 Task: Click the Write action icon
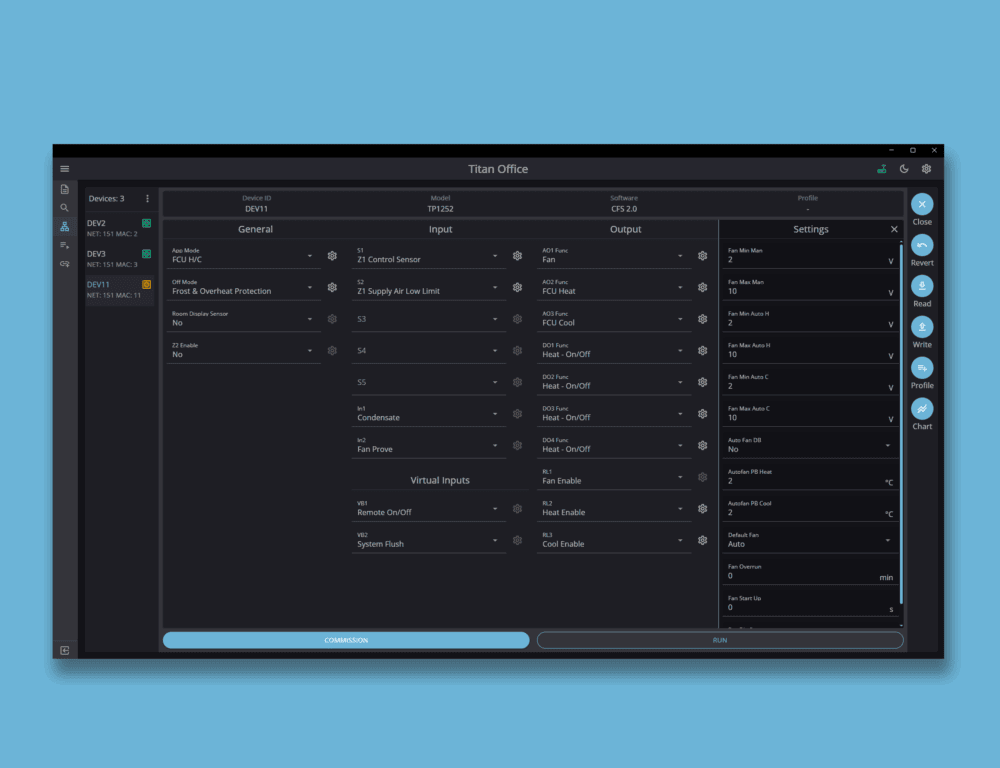click(x=921, y=328)
